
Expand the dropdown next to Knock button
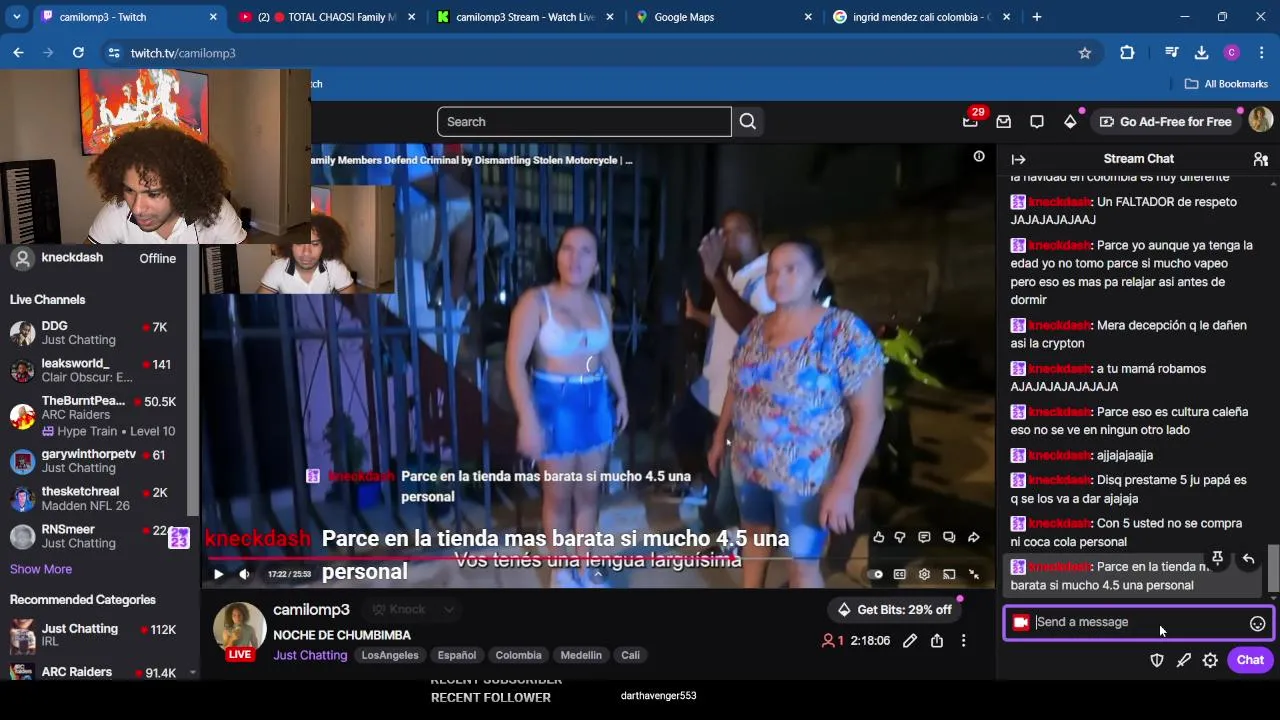449,609
